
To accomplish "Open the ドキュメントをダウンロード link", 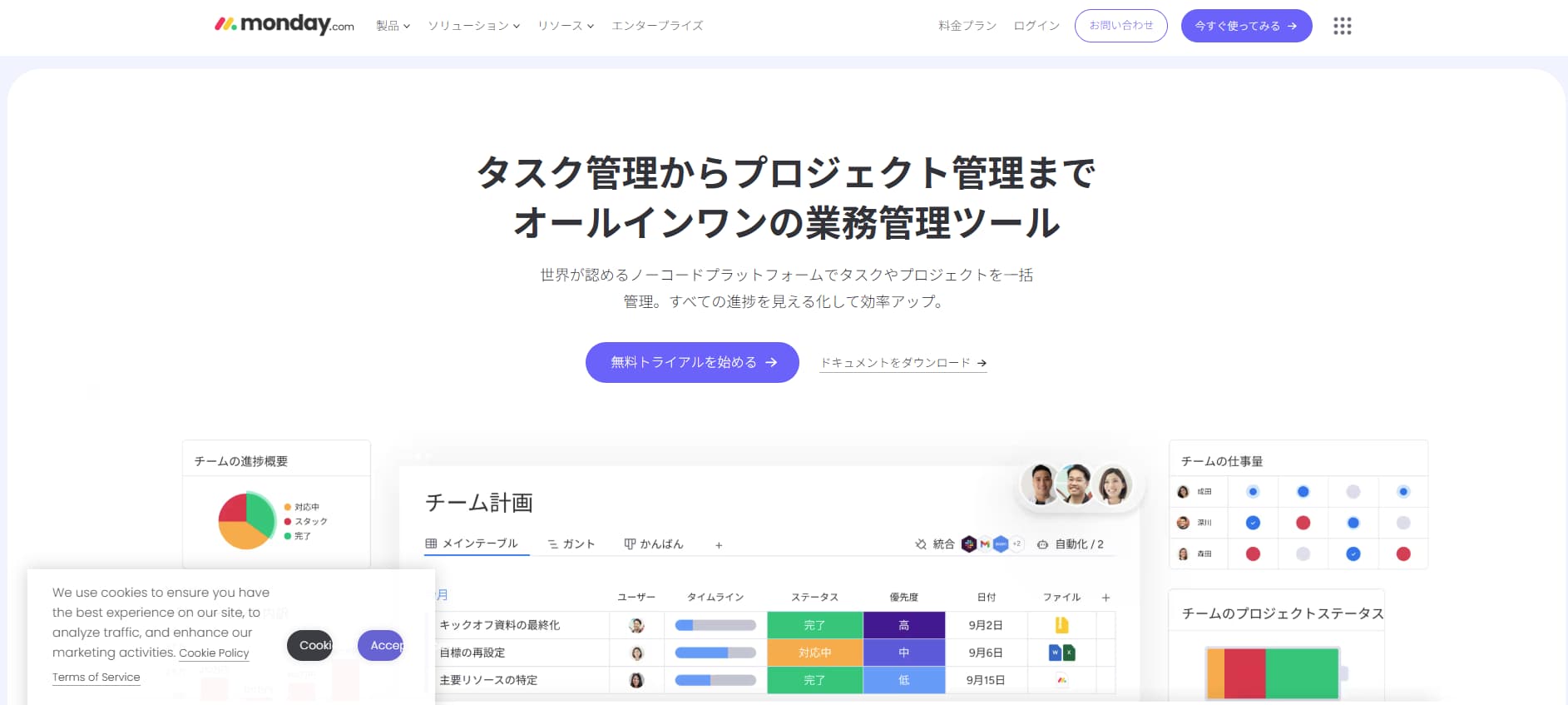I will pyautogui.click(x=903, y=363).
